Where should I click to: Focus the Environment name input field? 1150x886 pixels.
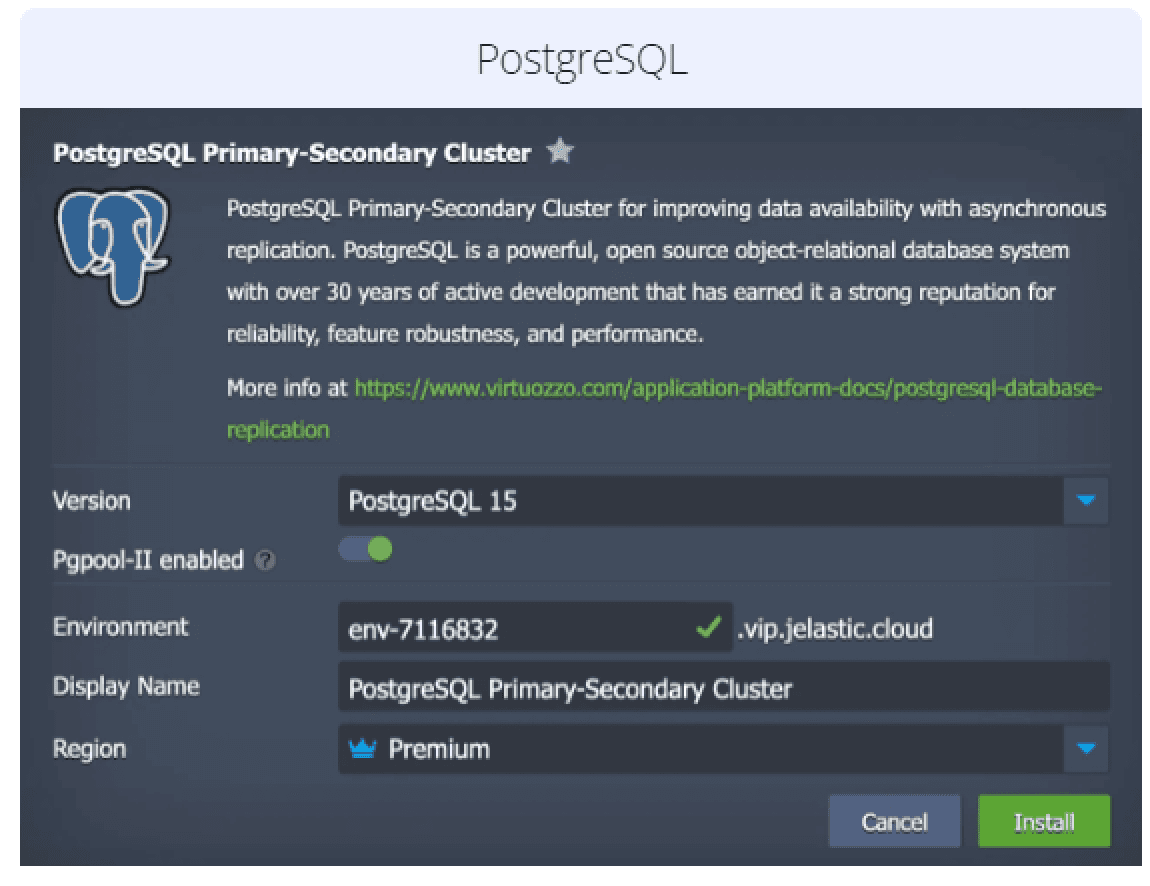(515, 629)
